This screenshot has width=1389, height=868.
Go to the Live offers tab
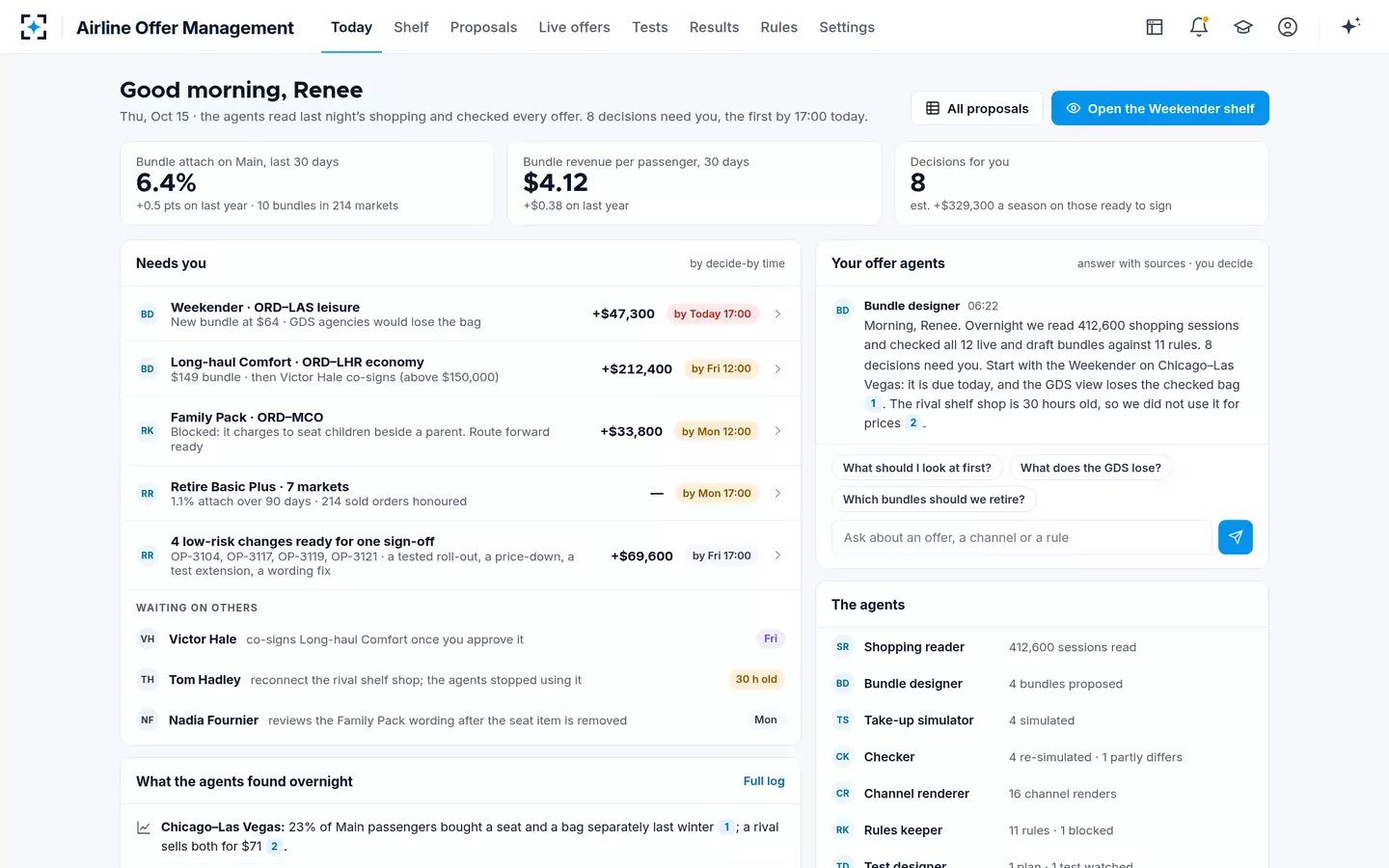(x=574, y=27)
